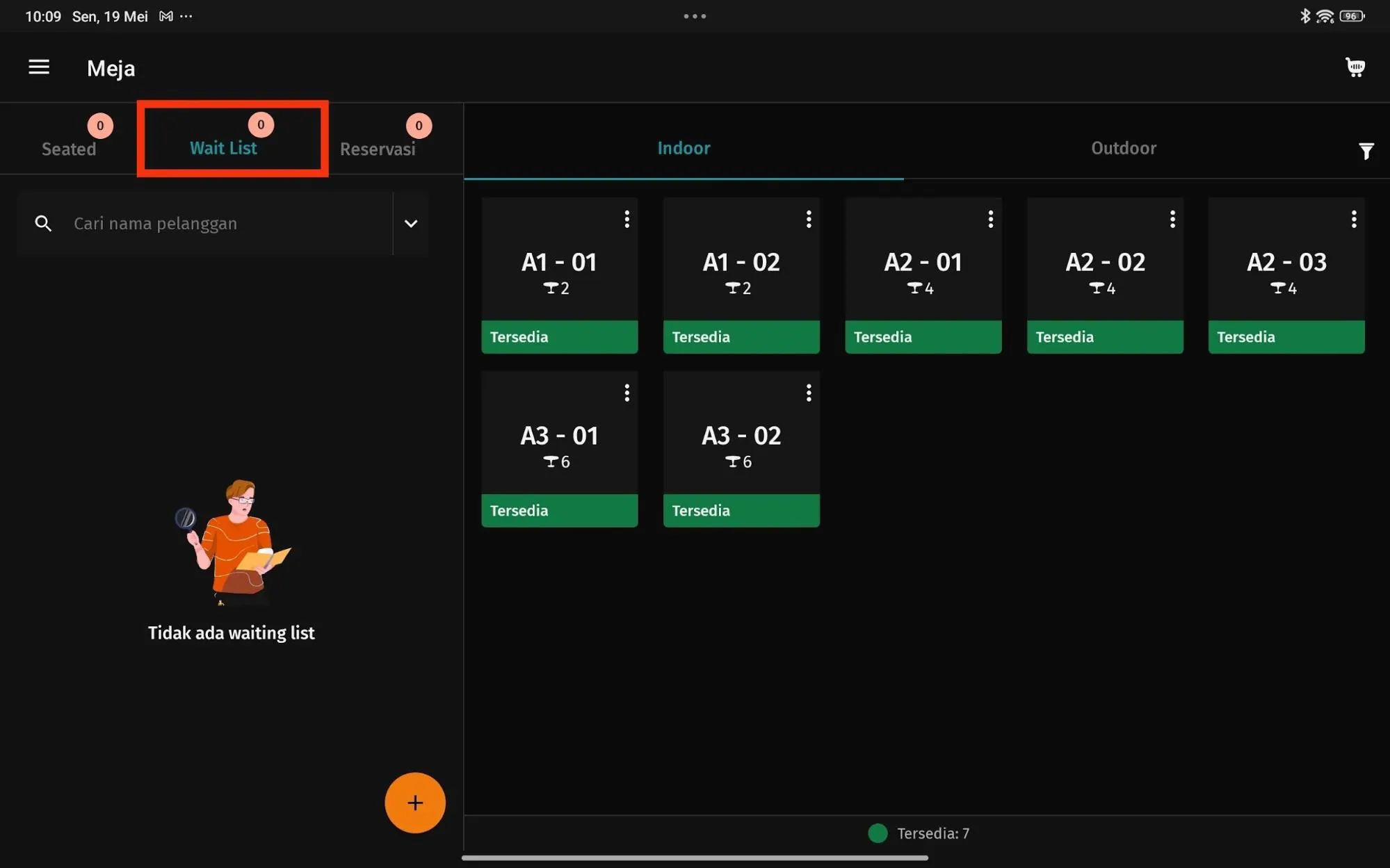Tap the 10:09 clock in status bar
The height and width of the screenshot is (868, 1390).
pos(43,16)
